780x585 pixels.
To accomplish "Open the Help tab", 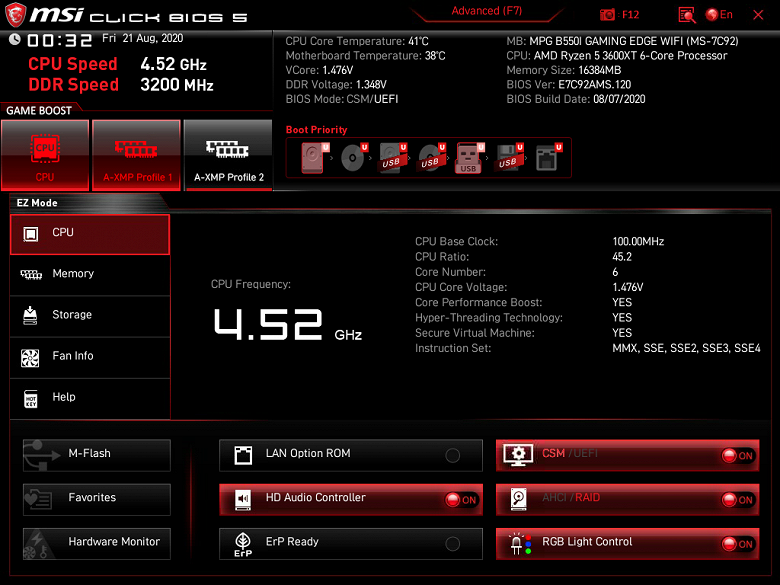I will pos(90,398).
